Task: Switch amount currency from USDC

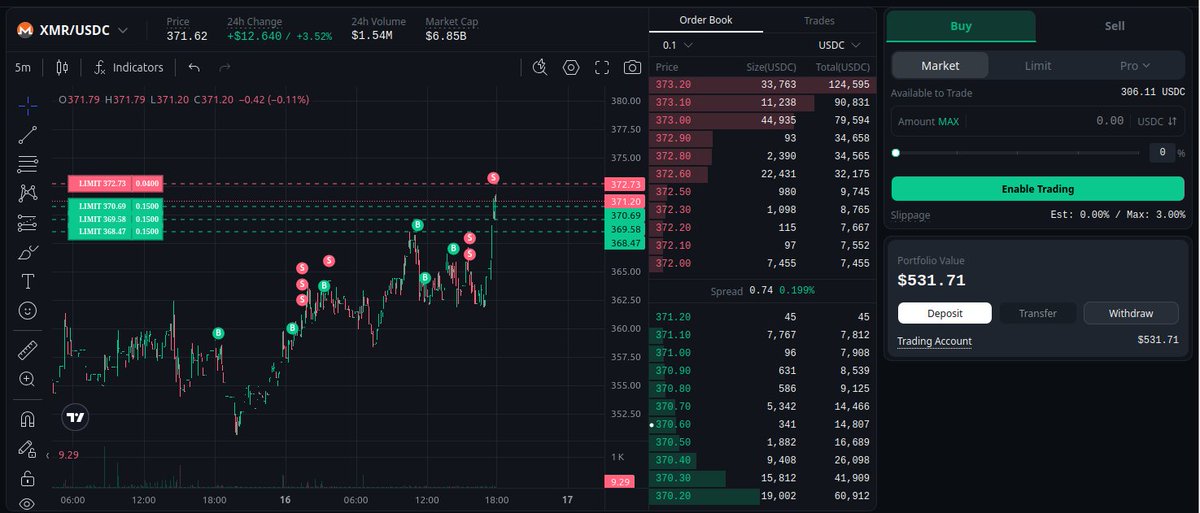Action: [1157, 120]
